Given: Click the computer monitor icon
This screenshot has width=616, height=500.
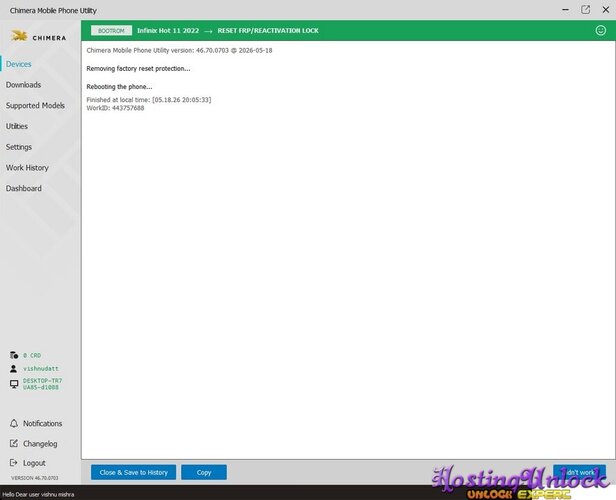Looking at the screenshot, I should (x=14, y=384).
